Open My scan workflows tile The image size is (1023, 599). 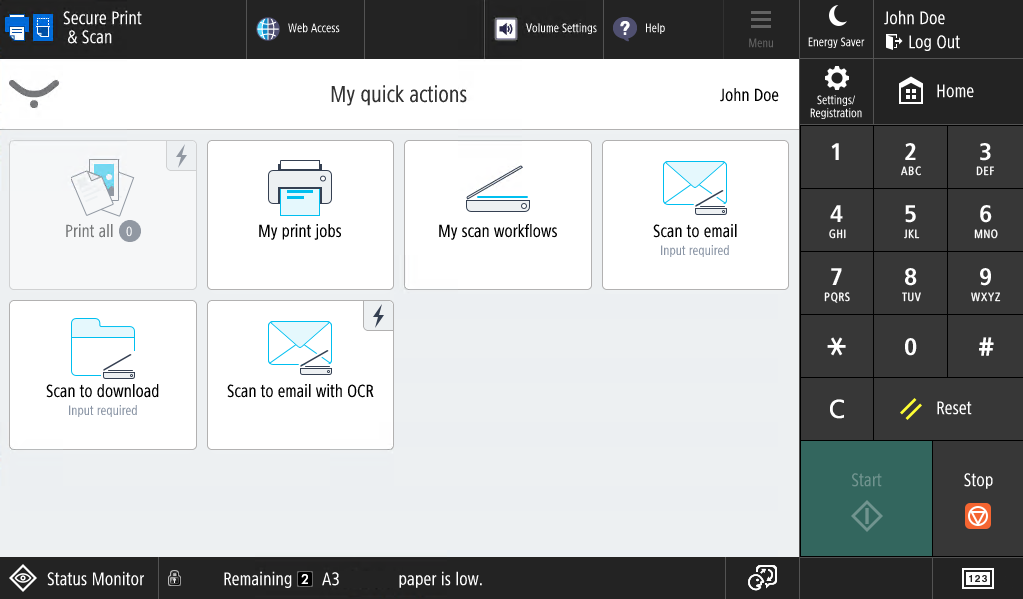coord(498,215)
